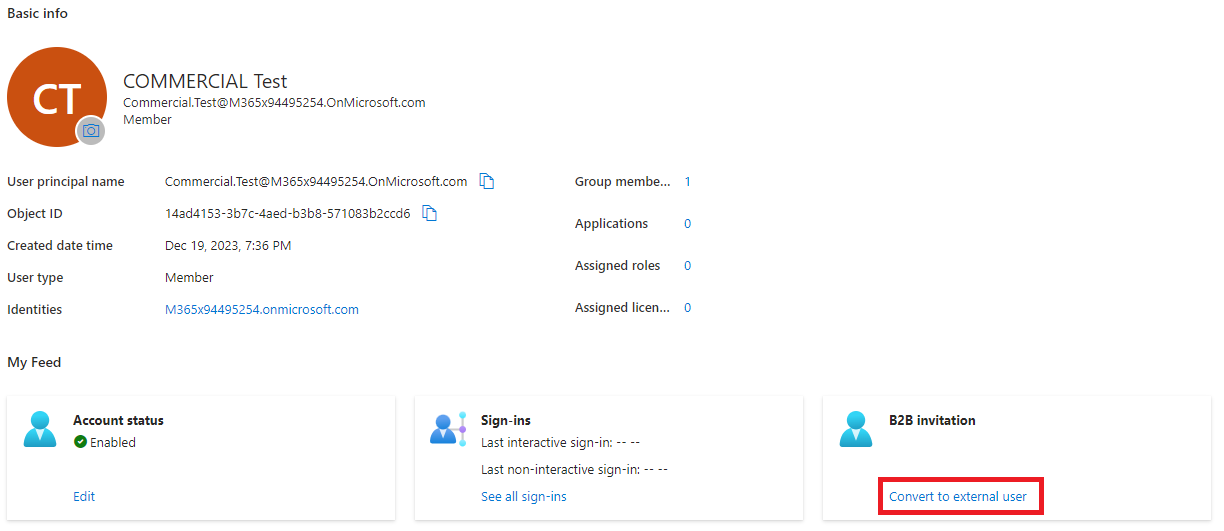Click Convert to external user
This screenshot has height=531, width=1224.
(x=957, y=497)
